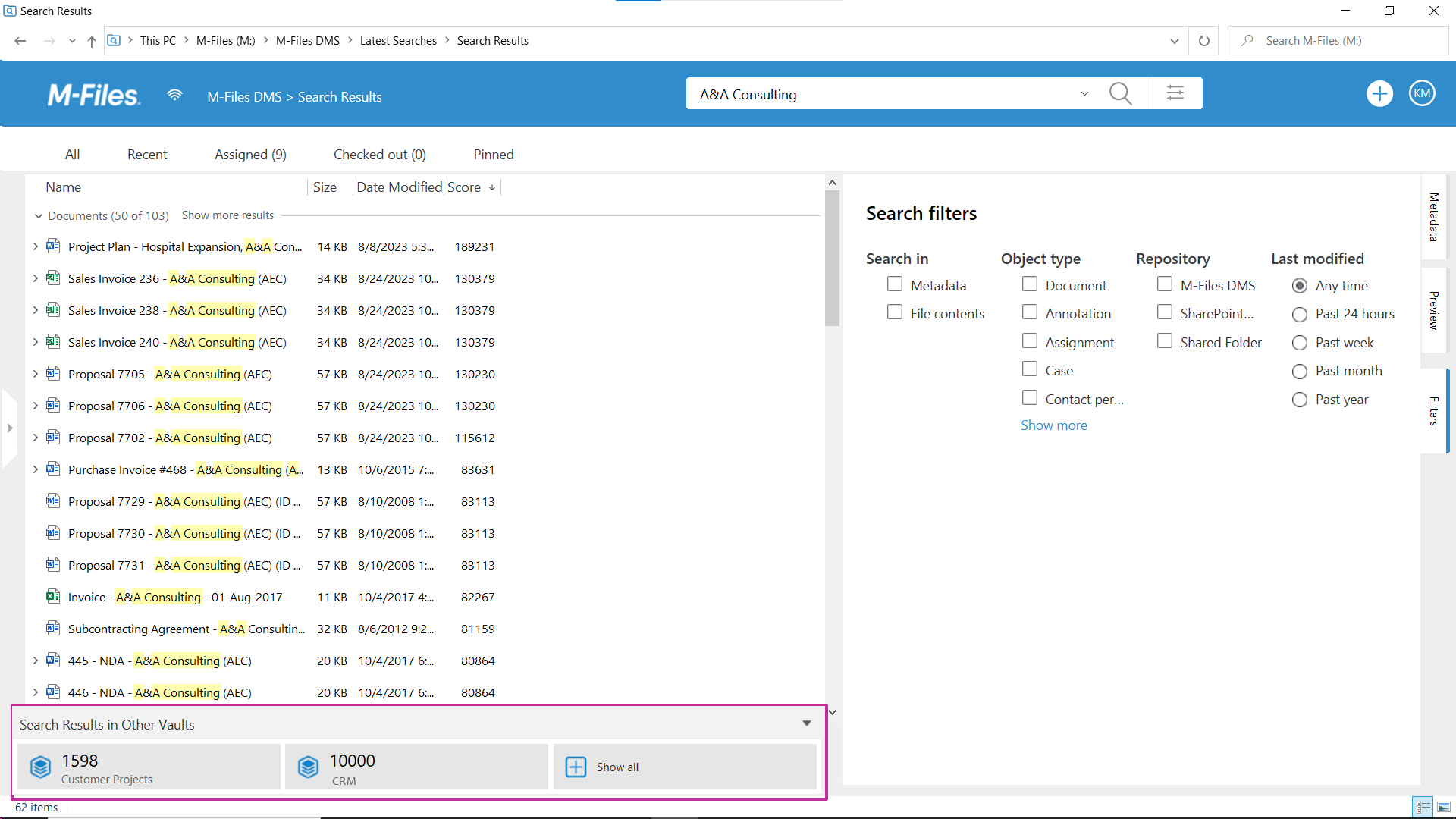
Task: Click Word icon of 445 - NDA document
Action: tap(53, 660)
